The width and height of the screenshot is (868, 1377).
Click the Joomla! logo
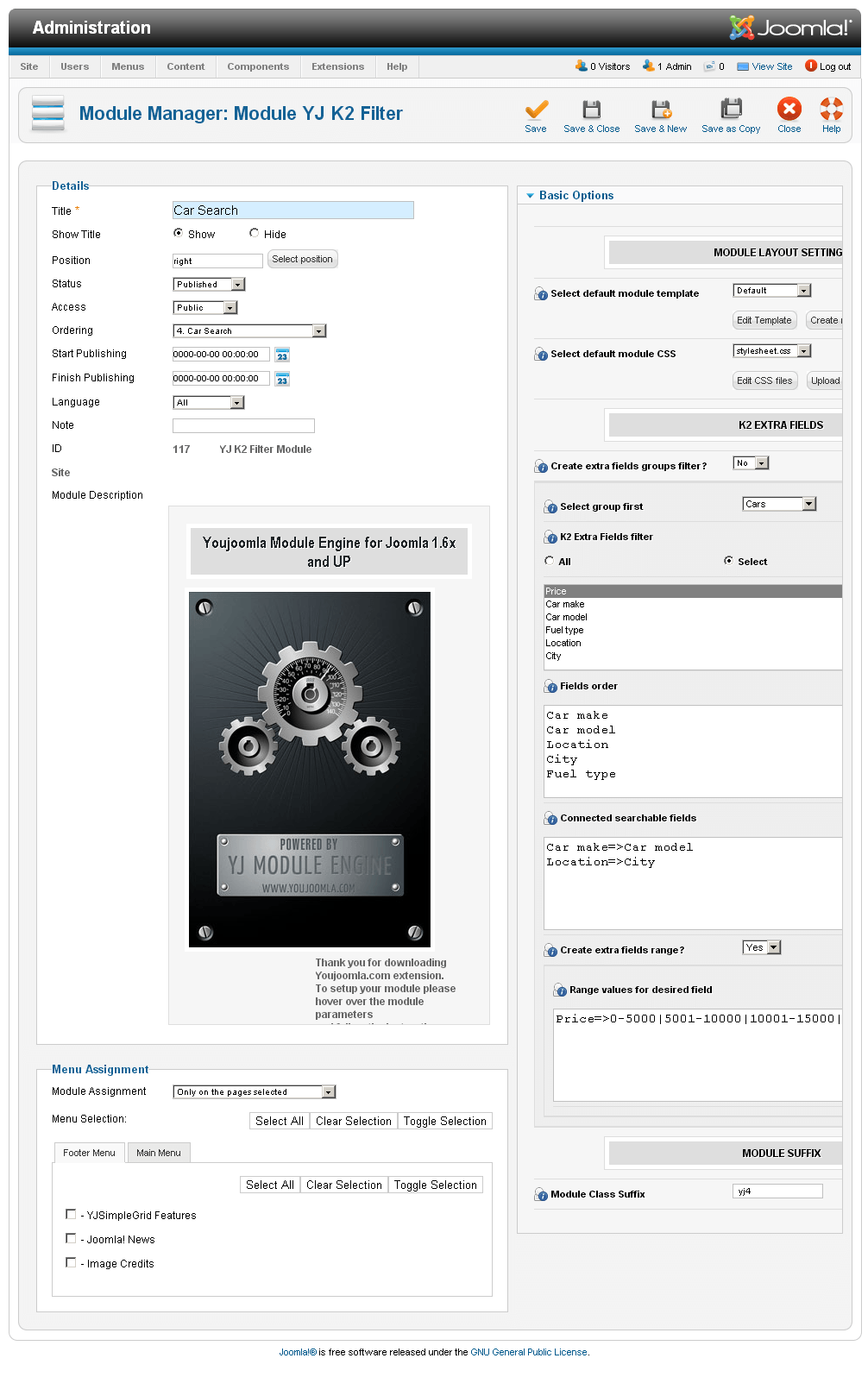click(x=789, y=28)
